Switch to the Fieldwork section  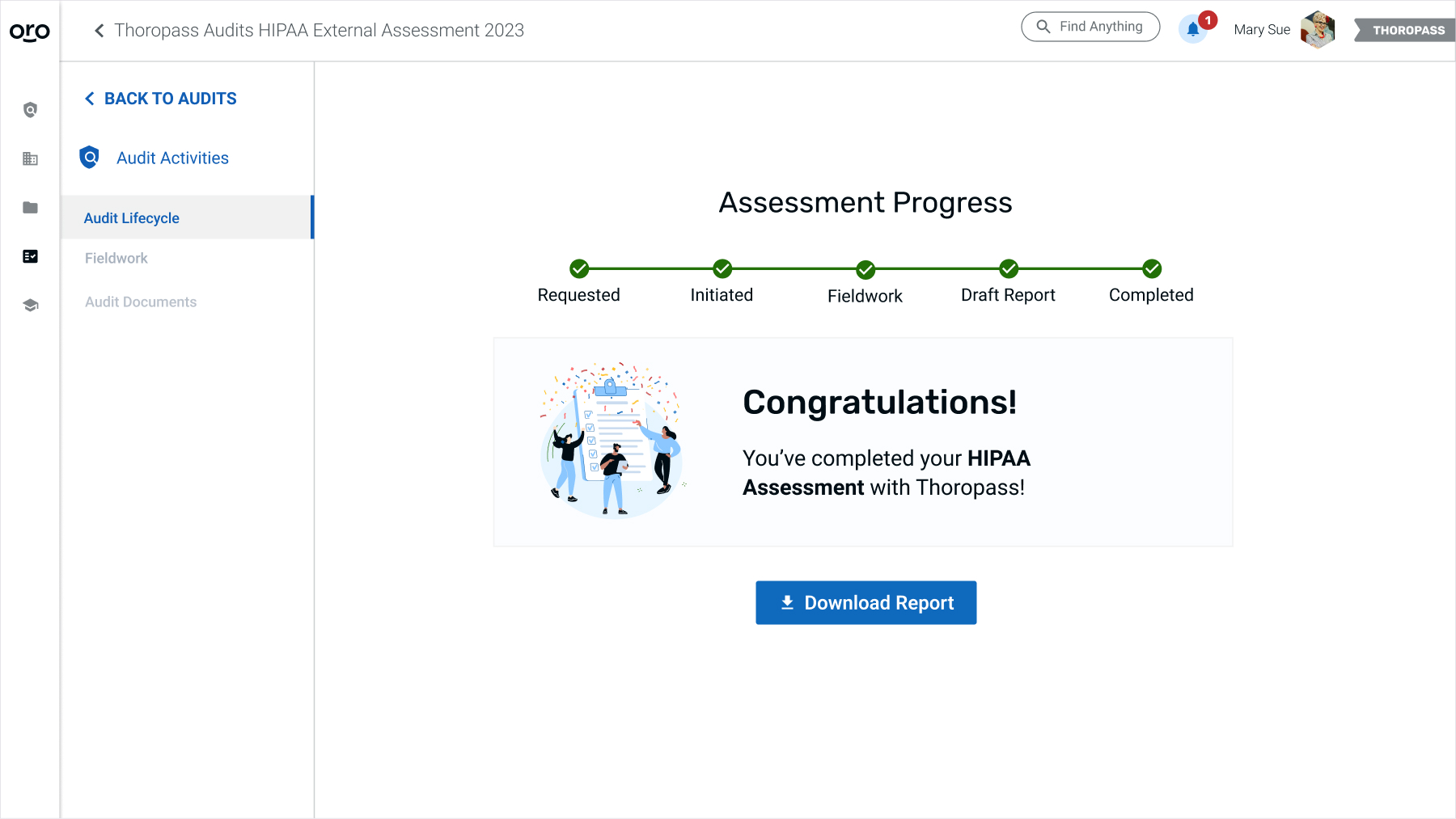click(x=116, y=258)
